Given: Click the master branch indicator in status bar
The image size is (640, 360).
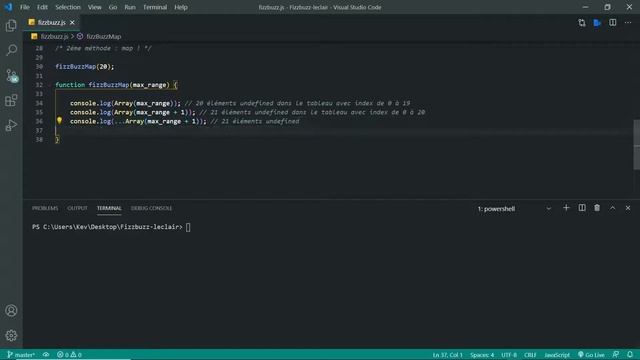Looking at the screenshot, I should pyautogui.click(x=21, y=355).
